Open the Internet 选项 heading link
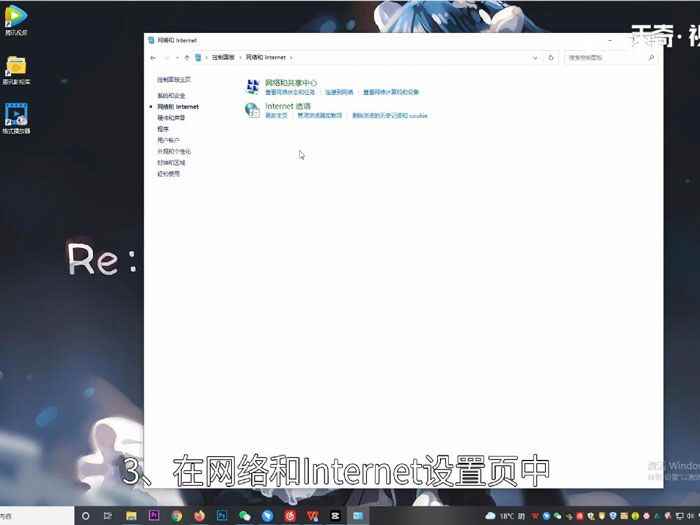Image resolution: width=700 pixels, height=525 pixels. click(x=288, y=106)
